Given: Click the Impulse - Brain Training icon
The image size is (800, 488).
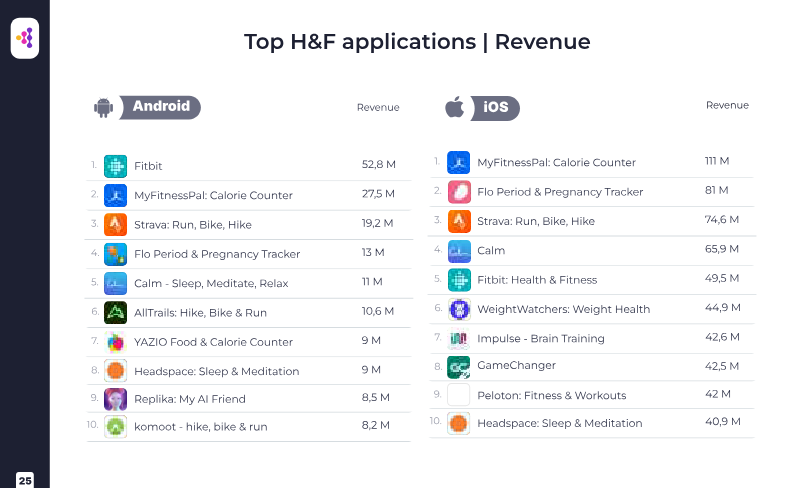Looking at the screenshot, I should pyautogui.click(x=458, y=338).
